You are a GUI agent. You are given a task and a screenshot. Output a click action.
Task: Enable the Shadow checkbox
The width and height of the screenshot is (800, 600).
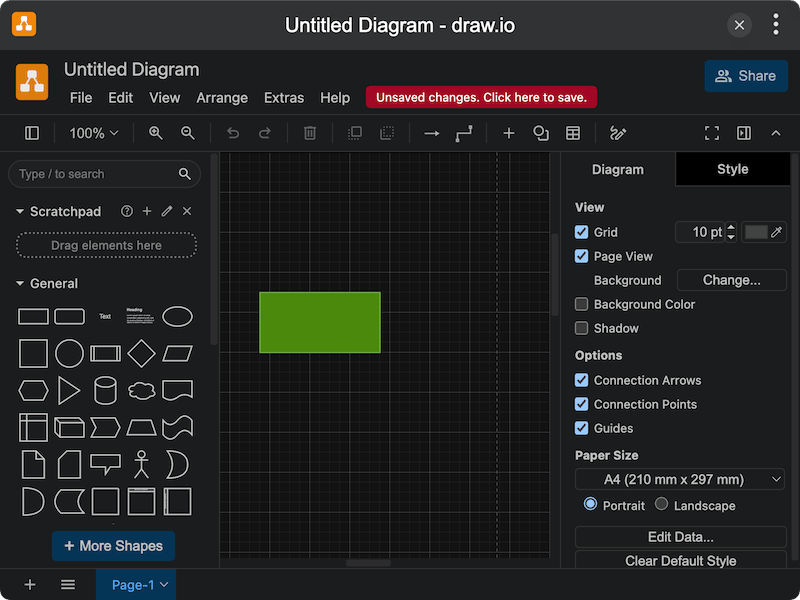point(581,328)
